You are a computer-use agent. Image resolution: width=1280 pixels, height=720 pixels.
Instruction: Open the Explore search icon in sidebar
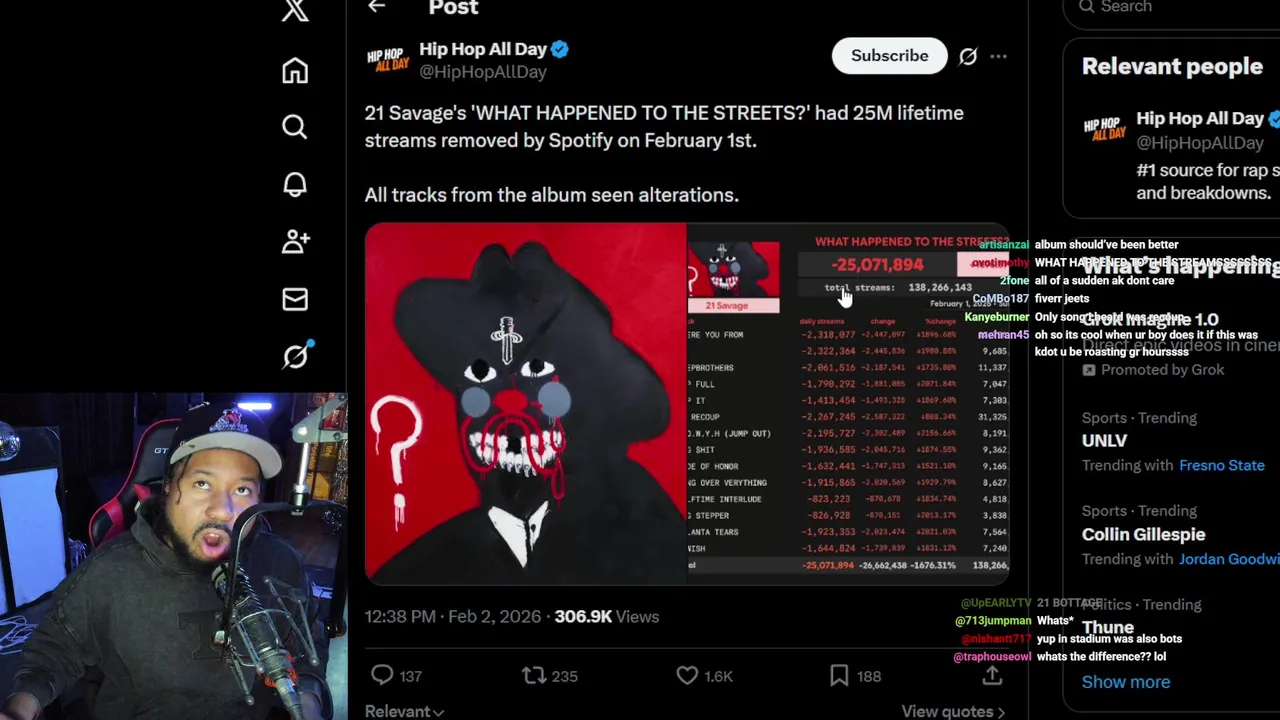click(x=295, y=127)
